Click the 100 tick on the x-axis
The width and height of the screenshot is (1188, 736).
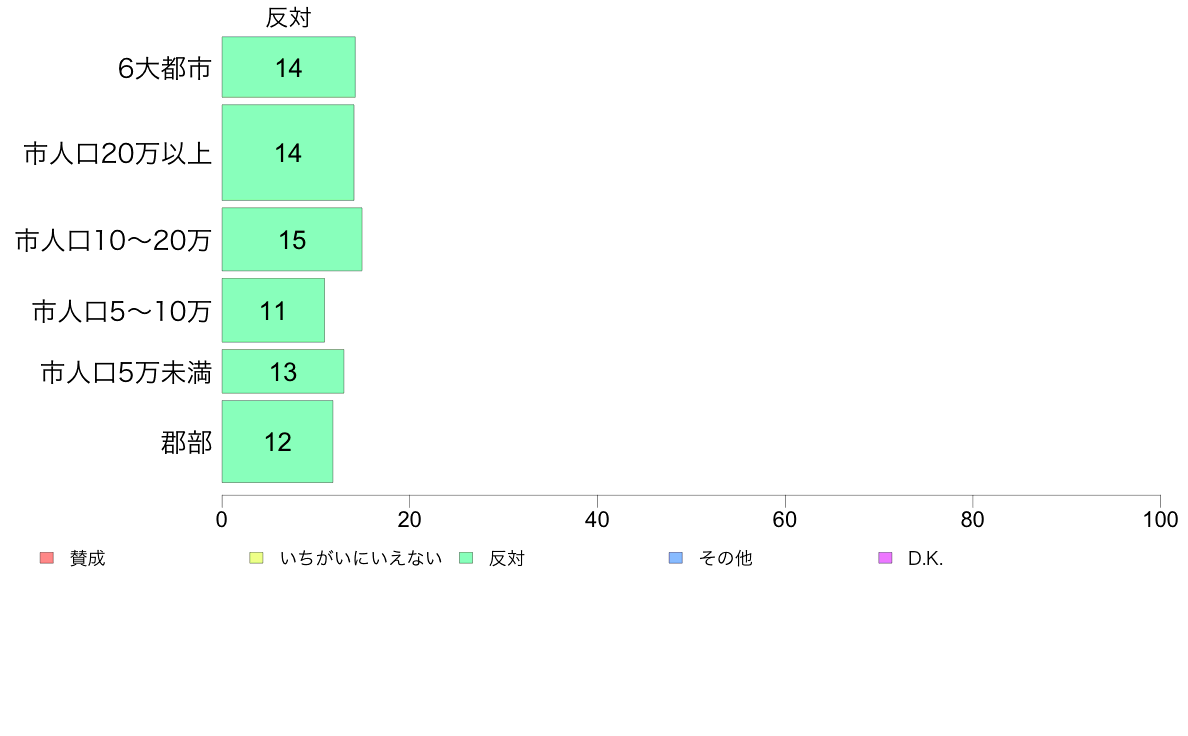point(1160,519)
